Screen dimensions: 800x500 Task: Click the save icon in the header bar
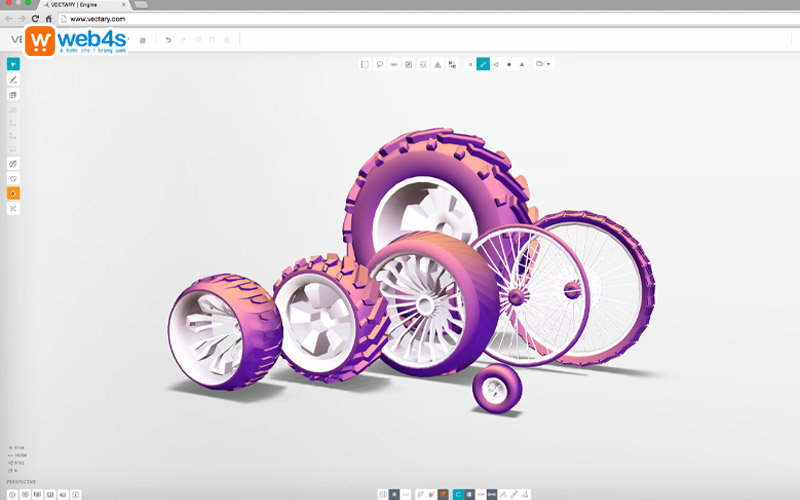[x=143, y=40]
